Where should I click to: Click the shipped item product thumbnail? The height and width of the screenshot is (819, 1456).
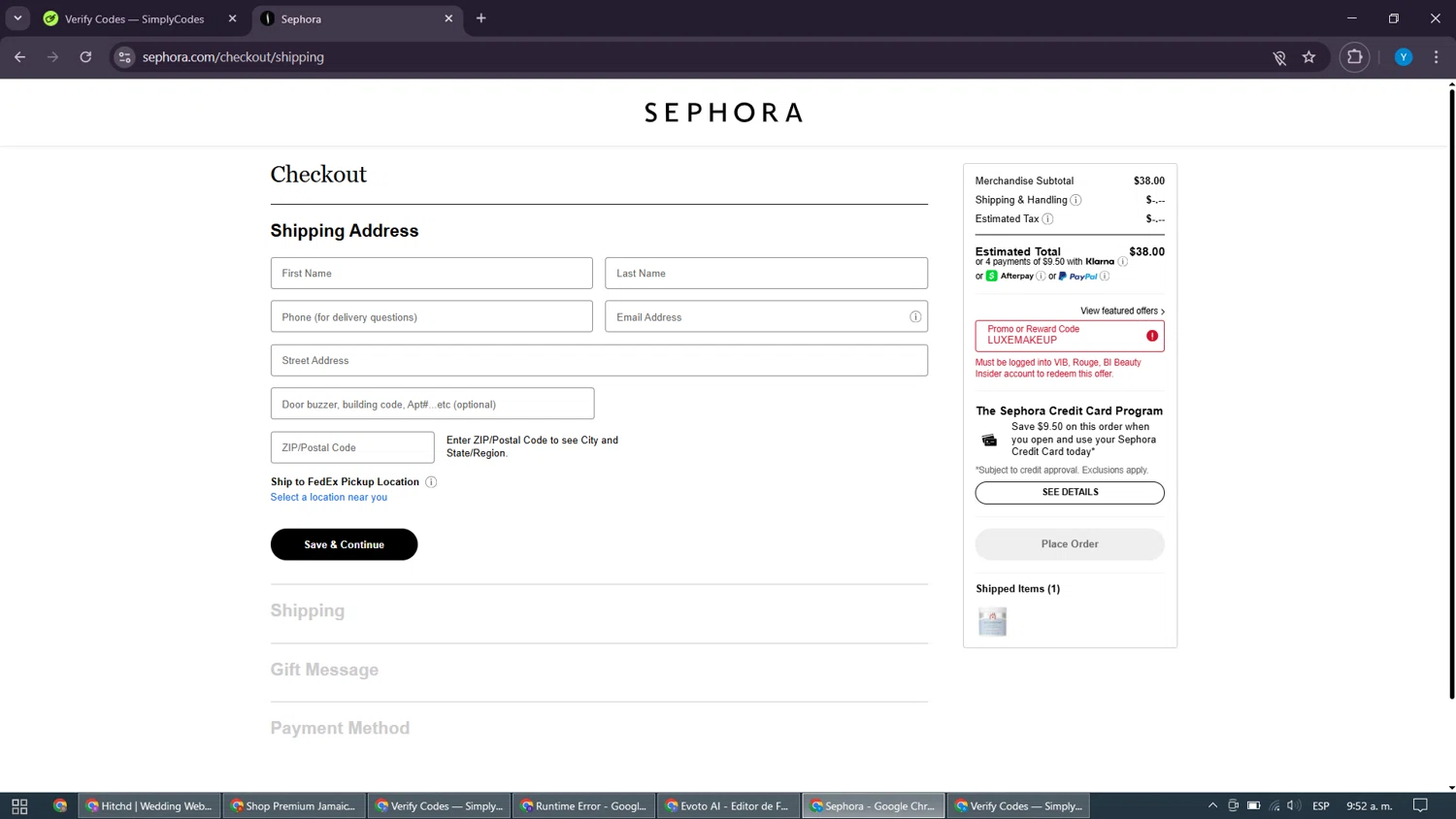click(992, 621)
